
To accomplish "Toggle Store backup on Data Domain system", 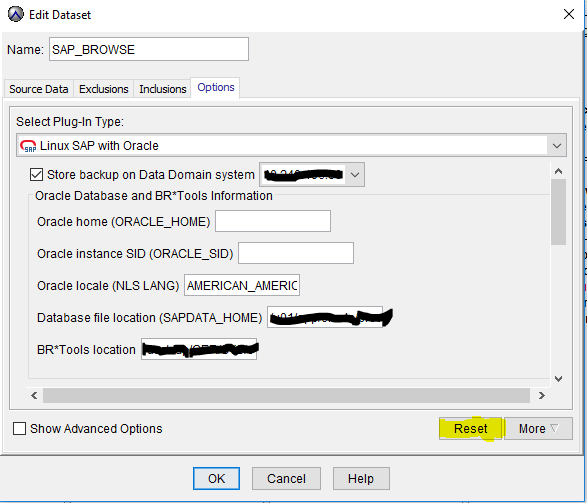I will click(x=36, y=174).
